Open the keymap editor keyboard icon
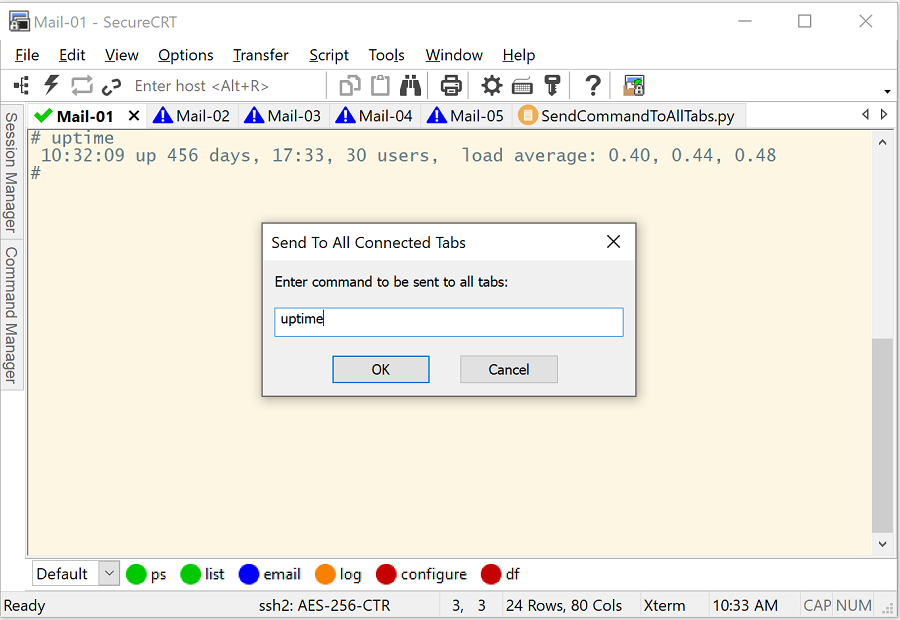 pyautogui.click(x=521, y=85)
